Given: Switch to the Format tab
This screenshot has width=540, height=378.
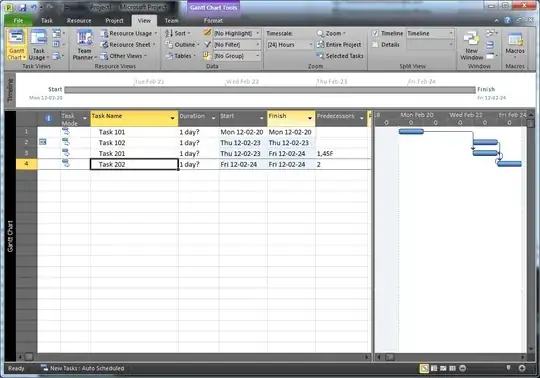Looking at the screenshot, I should (213, 21).
